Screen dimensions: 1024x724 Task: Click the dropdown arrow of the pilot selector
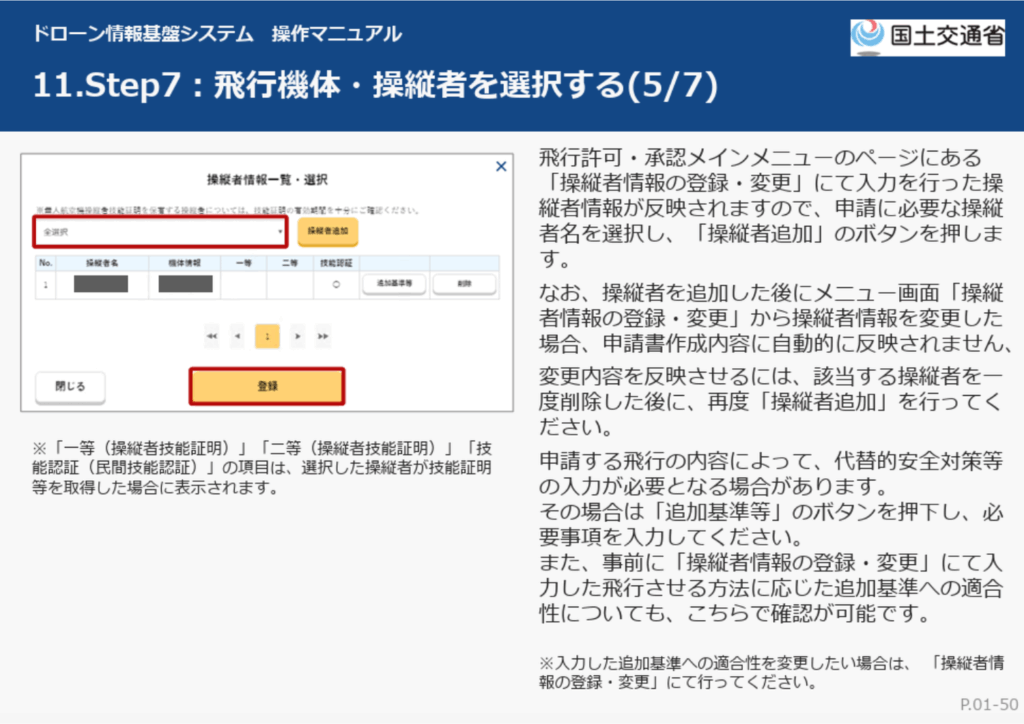(x=281, y=232)
